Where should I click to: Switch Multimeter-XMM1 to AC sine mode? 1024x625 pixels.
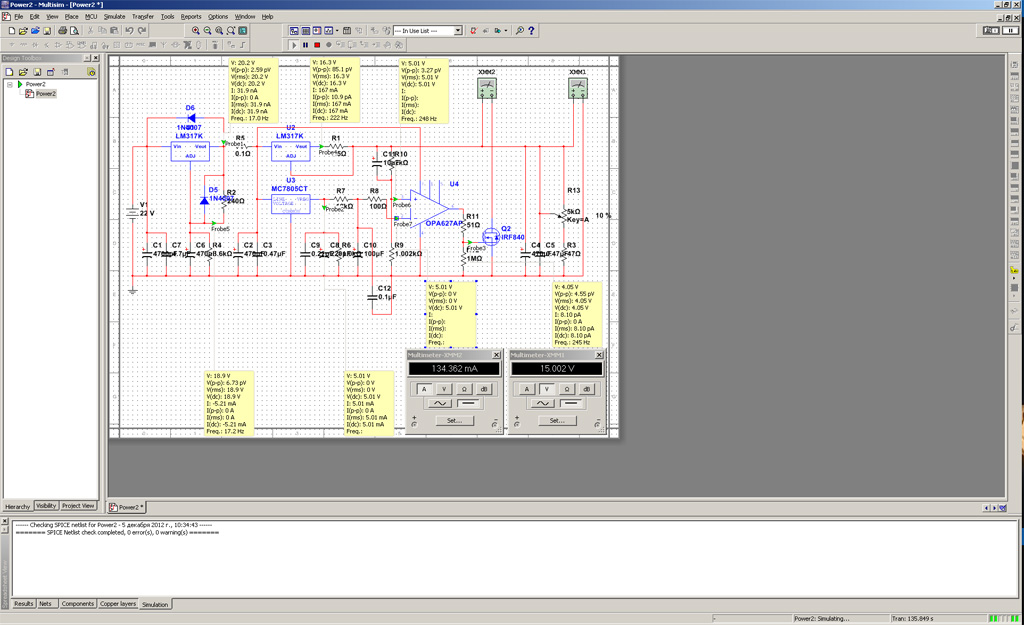tap(542, 403)
